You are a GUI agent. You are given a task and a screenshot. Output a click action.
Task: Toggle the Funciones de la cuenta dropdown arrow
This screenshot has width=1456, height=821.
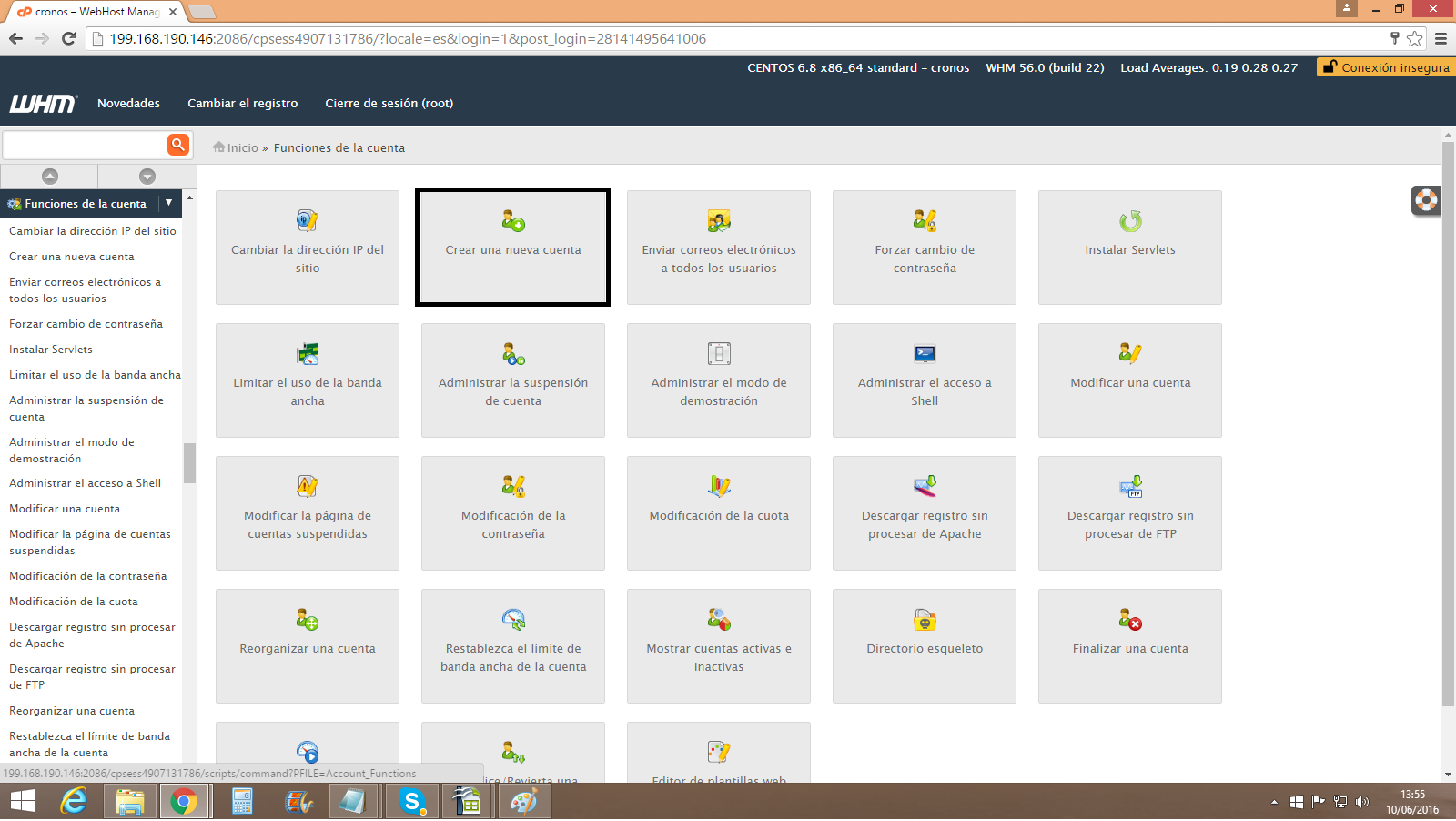169,204
